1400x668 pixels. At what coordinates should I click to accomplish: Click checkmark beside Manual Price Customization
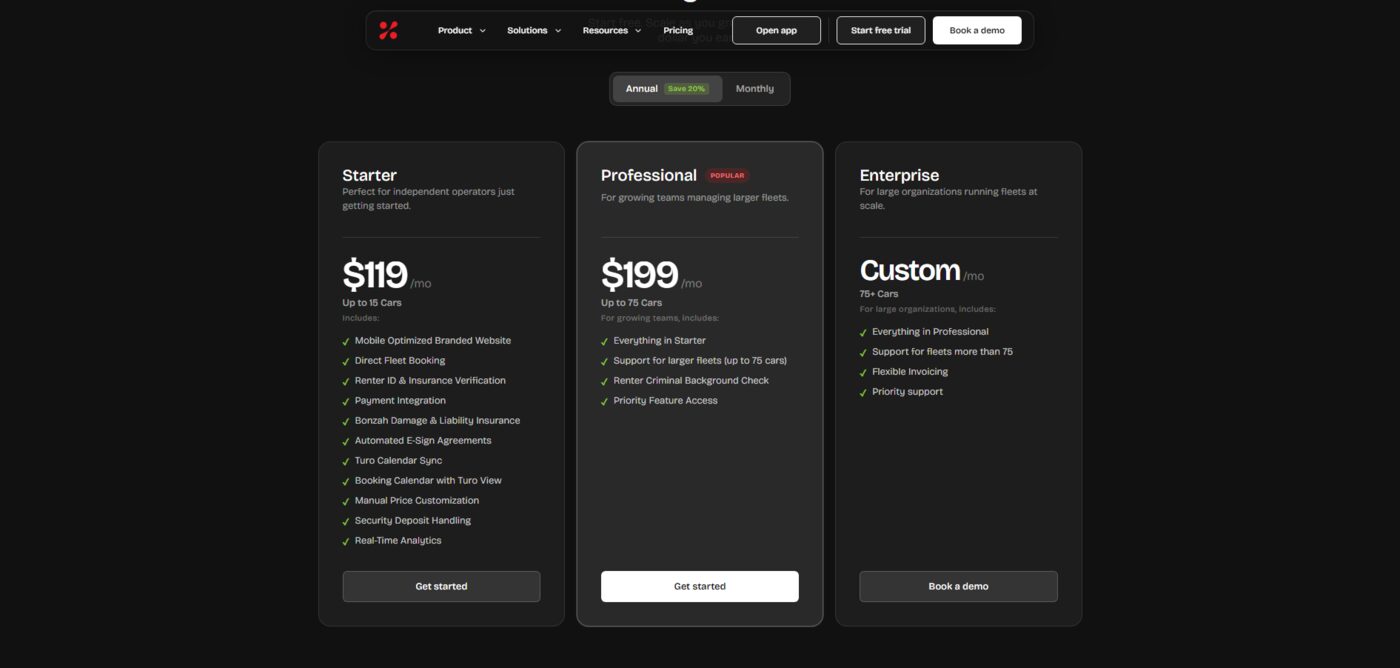click(346, 501)
